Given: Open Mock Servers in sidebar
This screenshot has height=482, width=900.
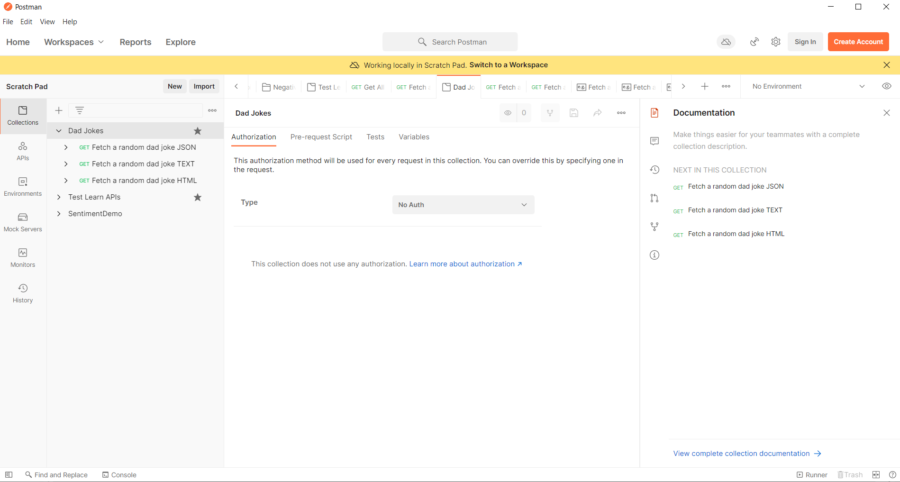Looking at the screenshot, I should click(x=22, y=222).
